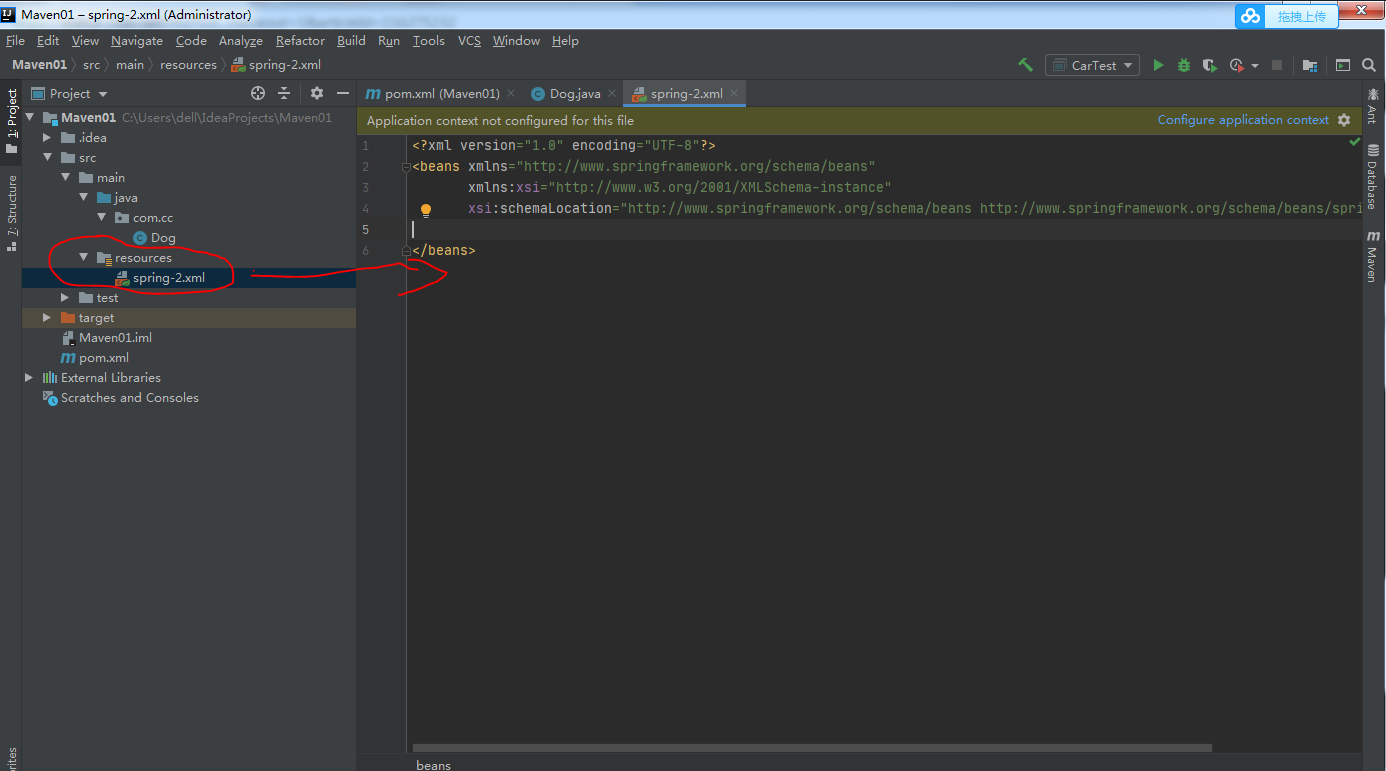Click the blue cloud upload button

(1286, 15)
